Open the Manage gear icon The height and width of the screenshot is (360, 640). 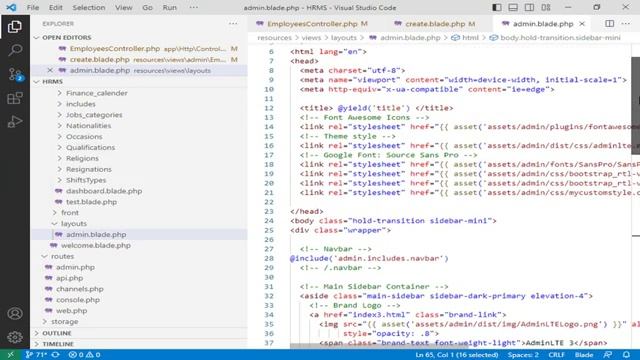pos(15,337)
